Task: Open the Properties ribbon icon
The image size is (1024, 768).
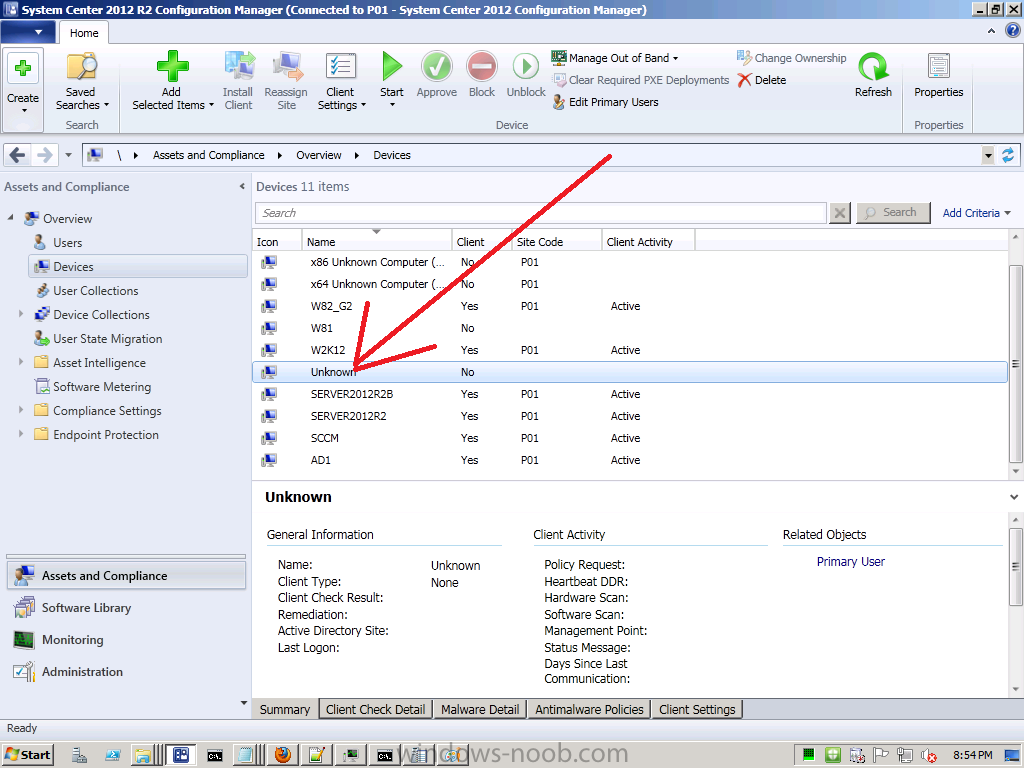Action: 938,67
